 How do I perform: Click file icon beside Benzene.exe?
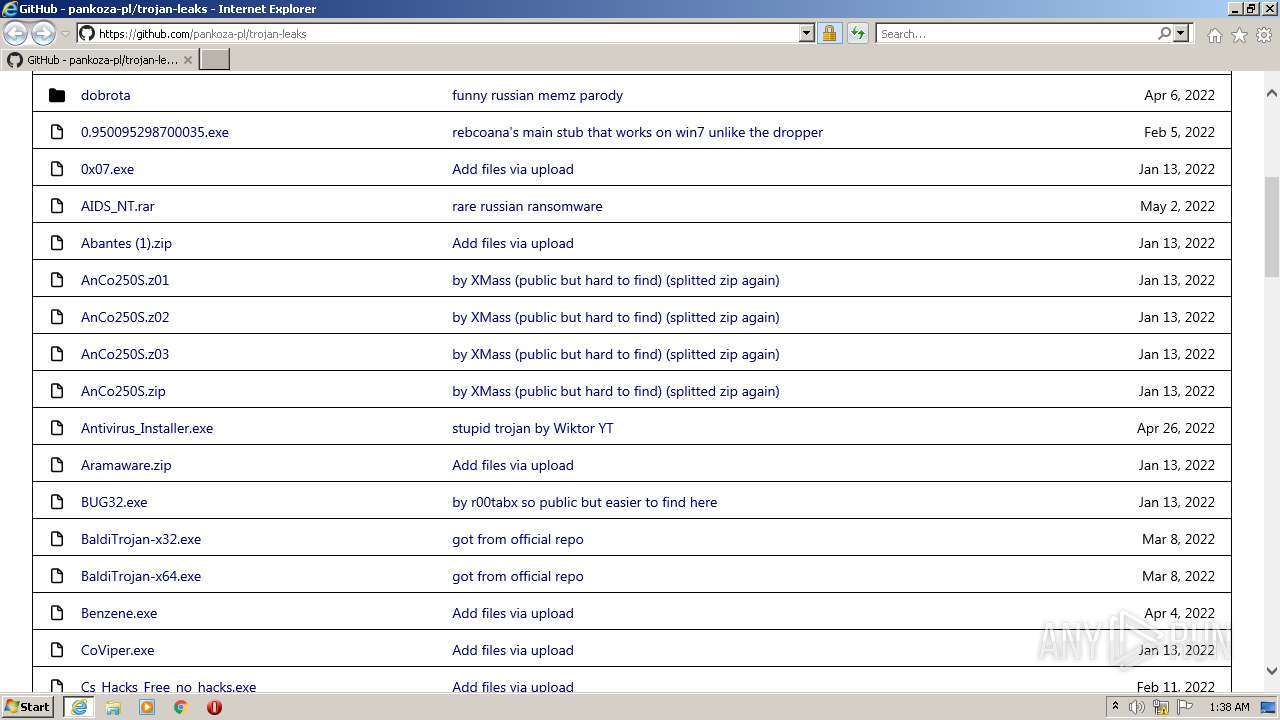[x=57, y=613]
